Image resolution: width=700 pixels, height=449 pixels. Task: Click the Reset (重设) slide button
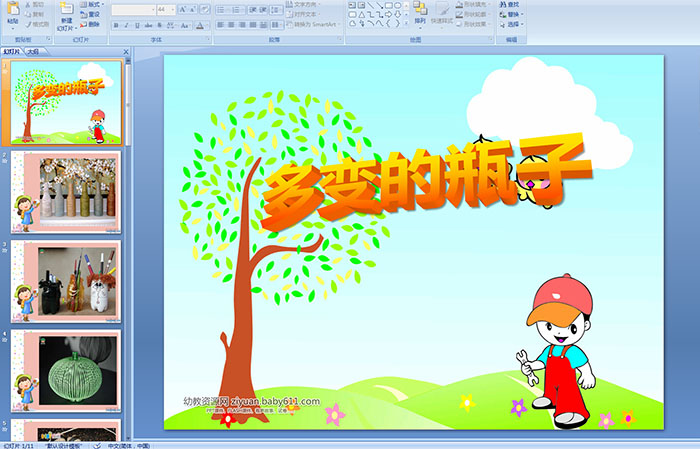[90, 14]
